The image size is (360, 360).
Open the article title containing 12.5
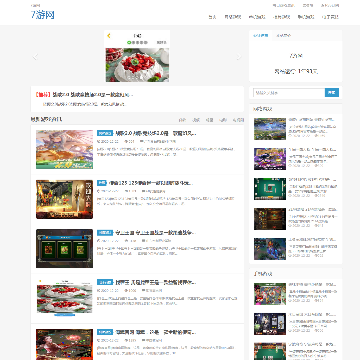[151, 183]
